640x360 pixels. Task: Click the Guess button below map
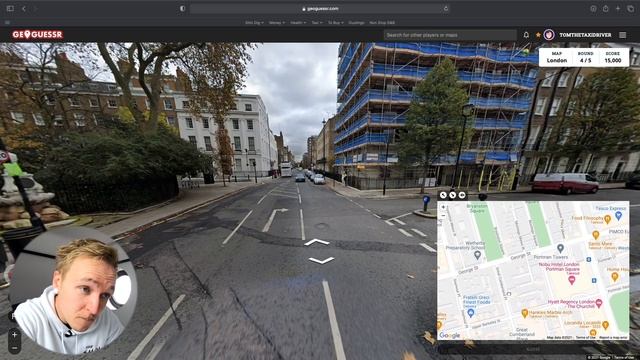click(533, 349)
